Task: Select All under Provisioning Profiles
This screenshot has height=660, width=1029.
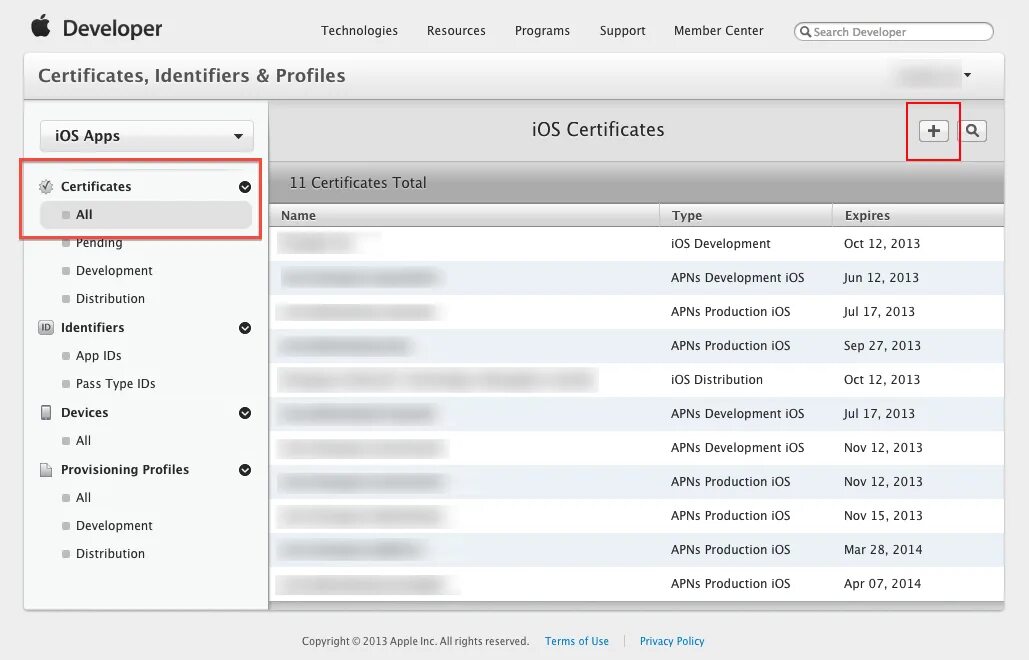Action: 83,498
